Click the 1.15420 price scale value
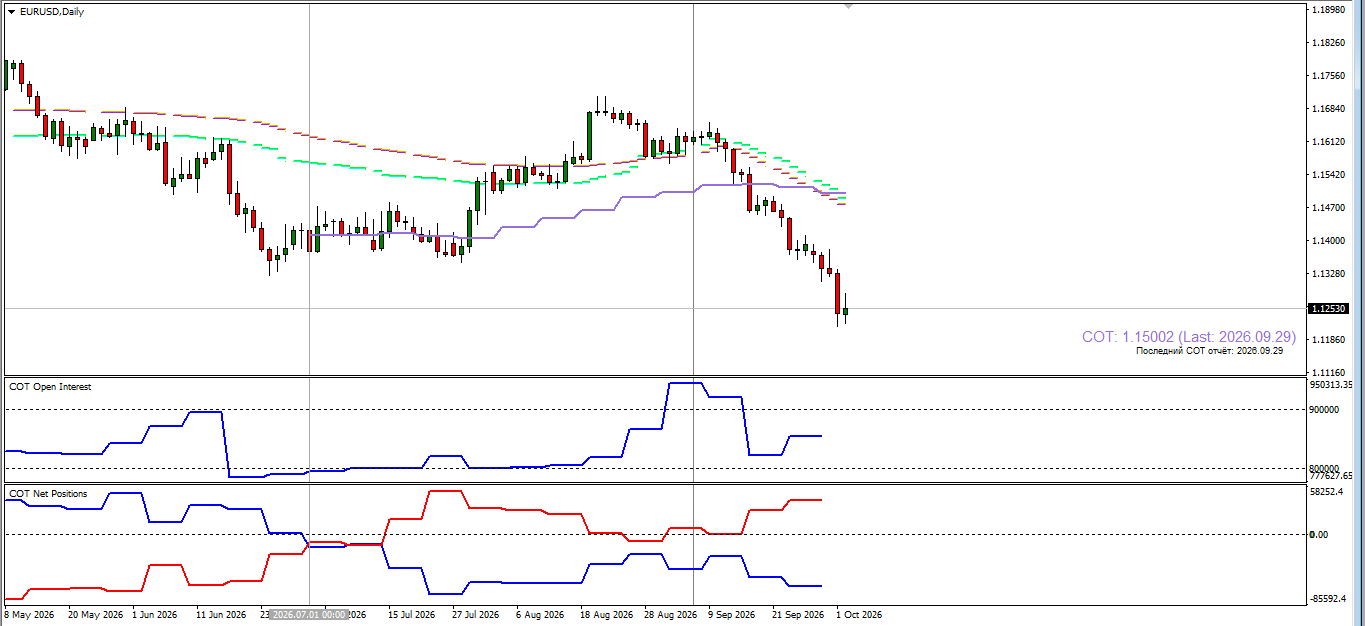This screenshot has height=626, width=1365. [x=1328, y=175]
